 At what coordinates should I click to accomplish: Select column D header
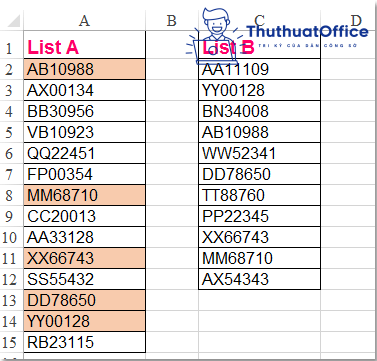349,21
